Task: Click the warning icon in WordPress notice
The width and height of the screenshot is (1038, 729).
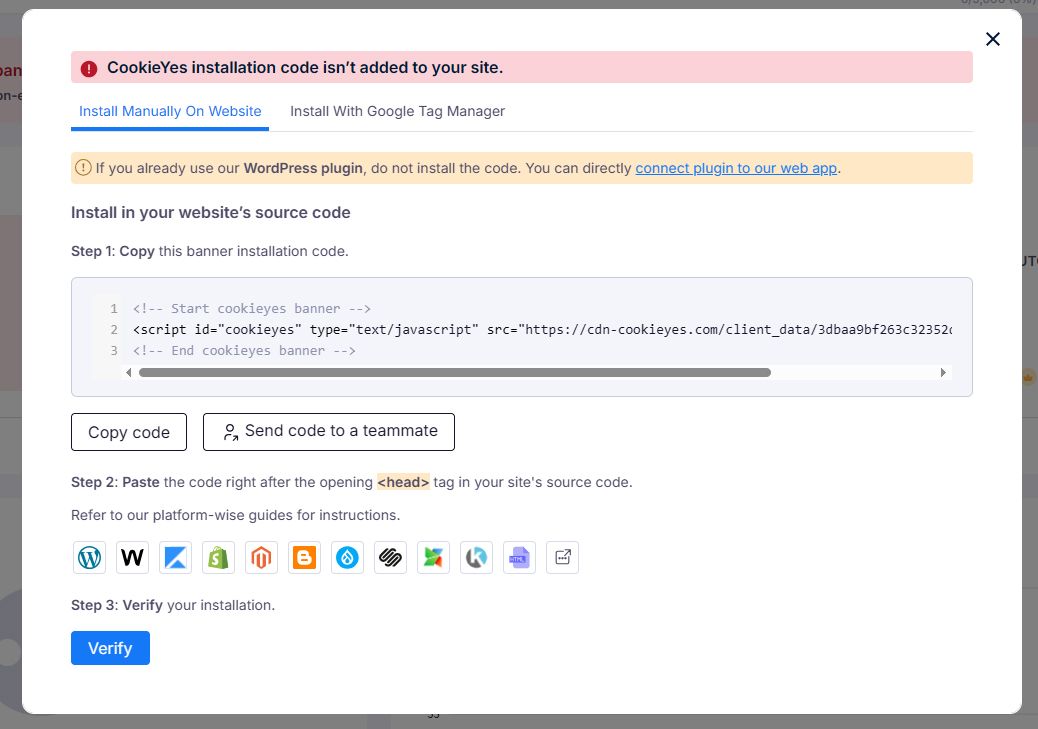Action: 83,168
